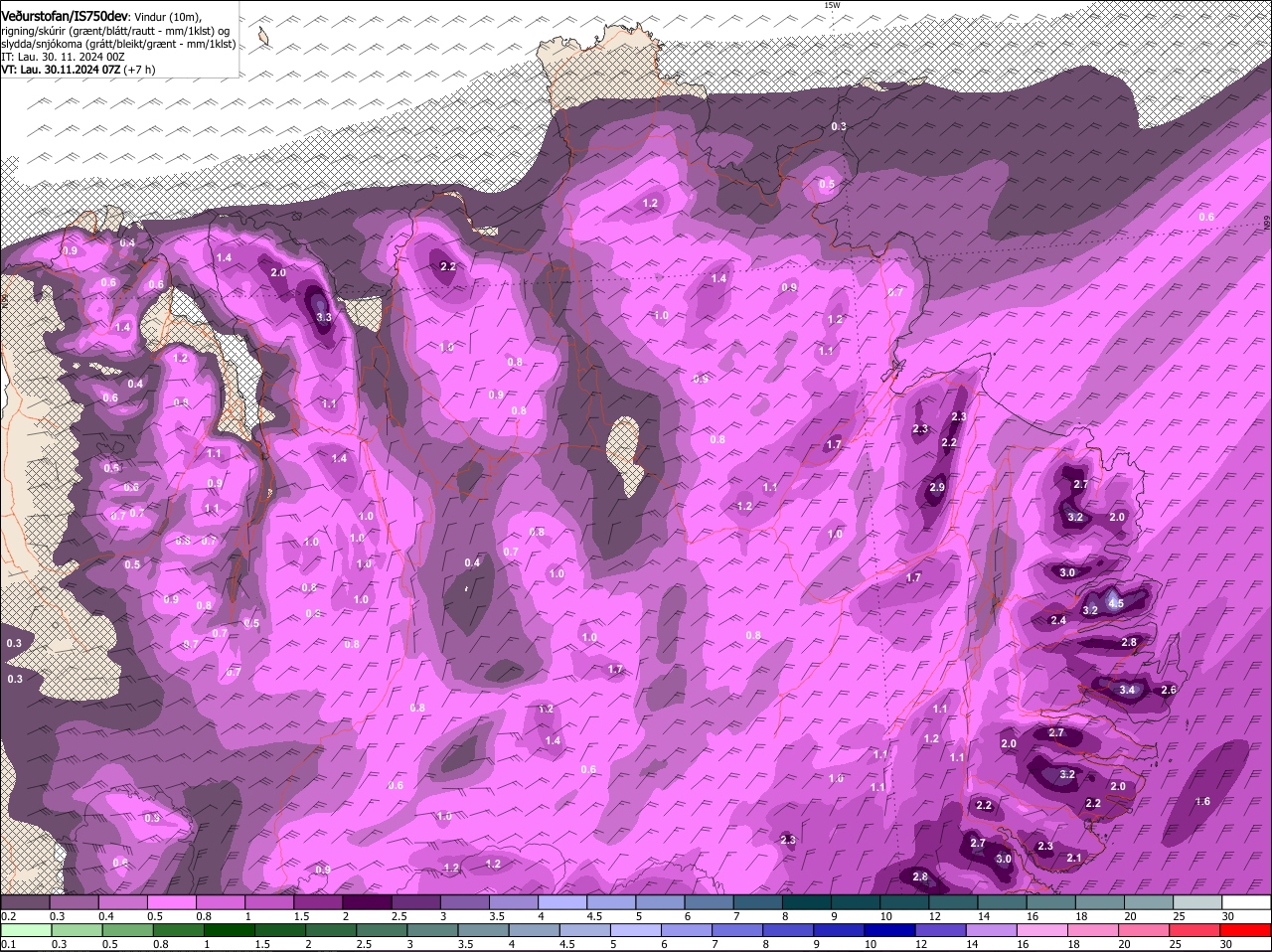Click the bright red lower swatch starting at 30
The image size is (1272, 952).
(1245, 931)
